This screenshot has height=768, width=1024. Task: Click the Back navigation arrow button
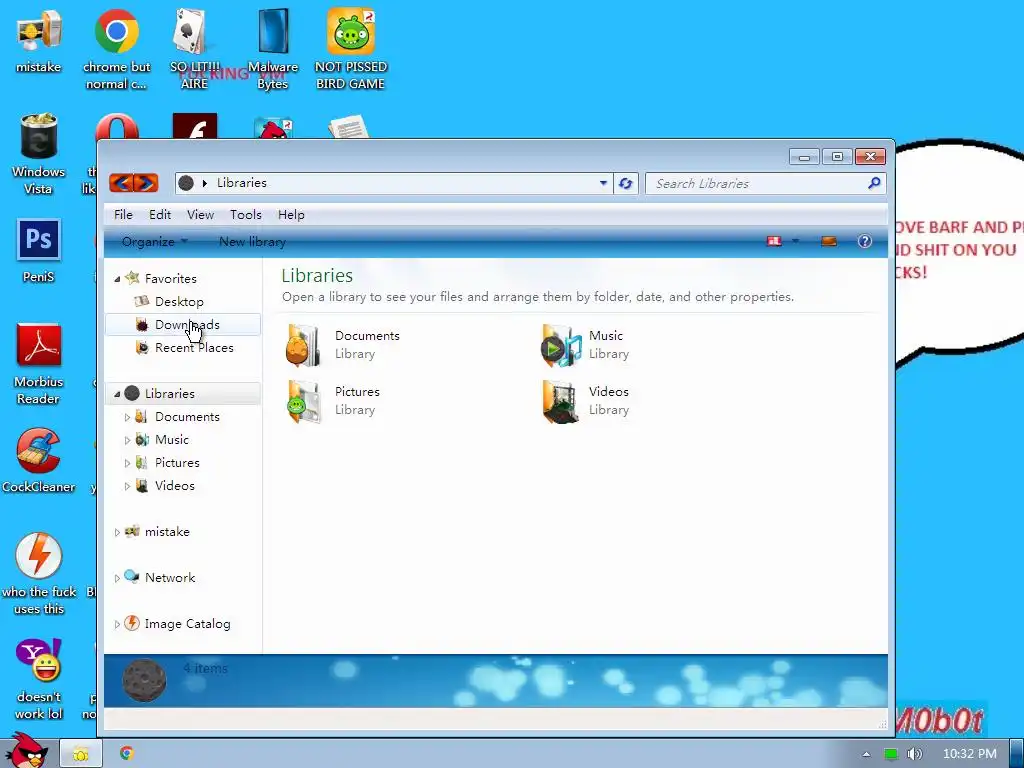point(121,183)
